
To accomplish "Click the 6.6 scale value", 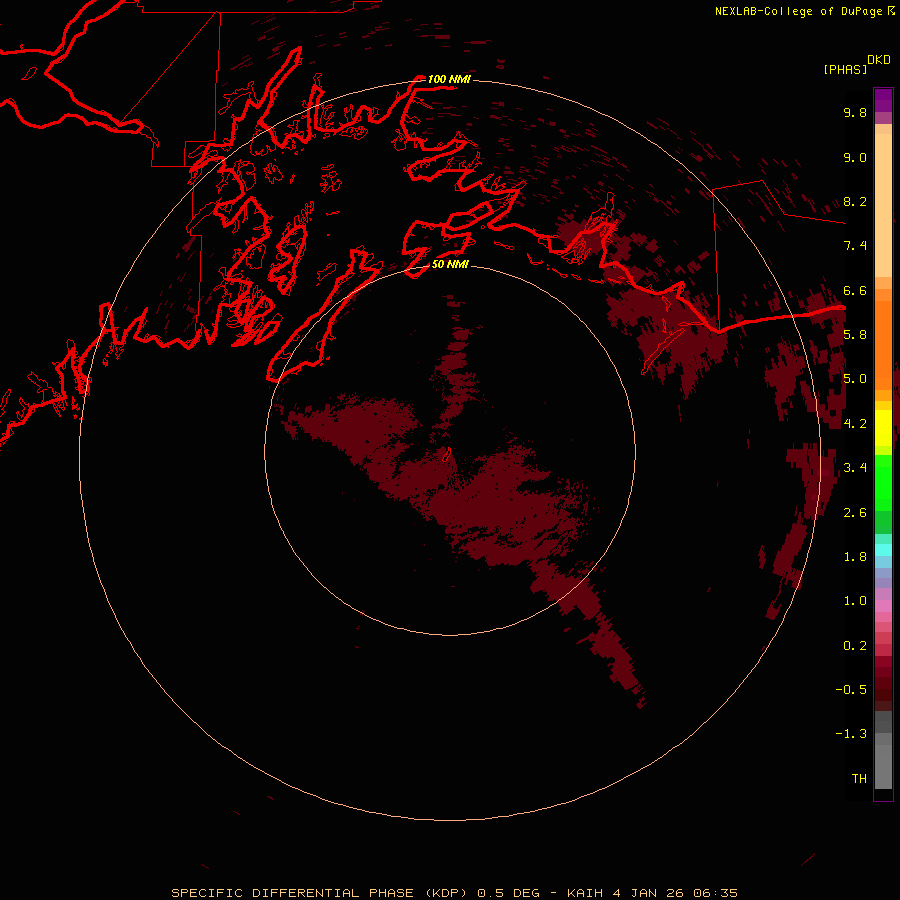I will (x=855, y=290).
